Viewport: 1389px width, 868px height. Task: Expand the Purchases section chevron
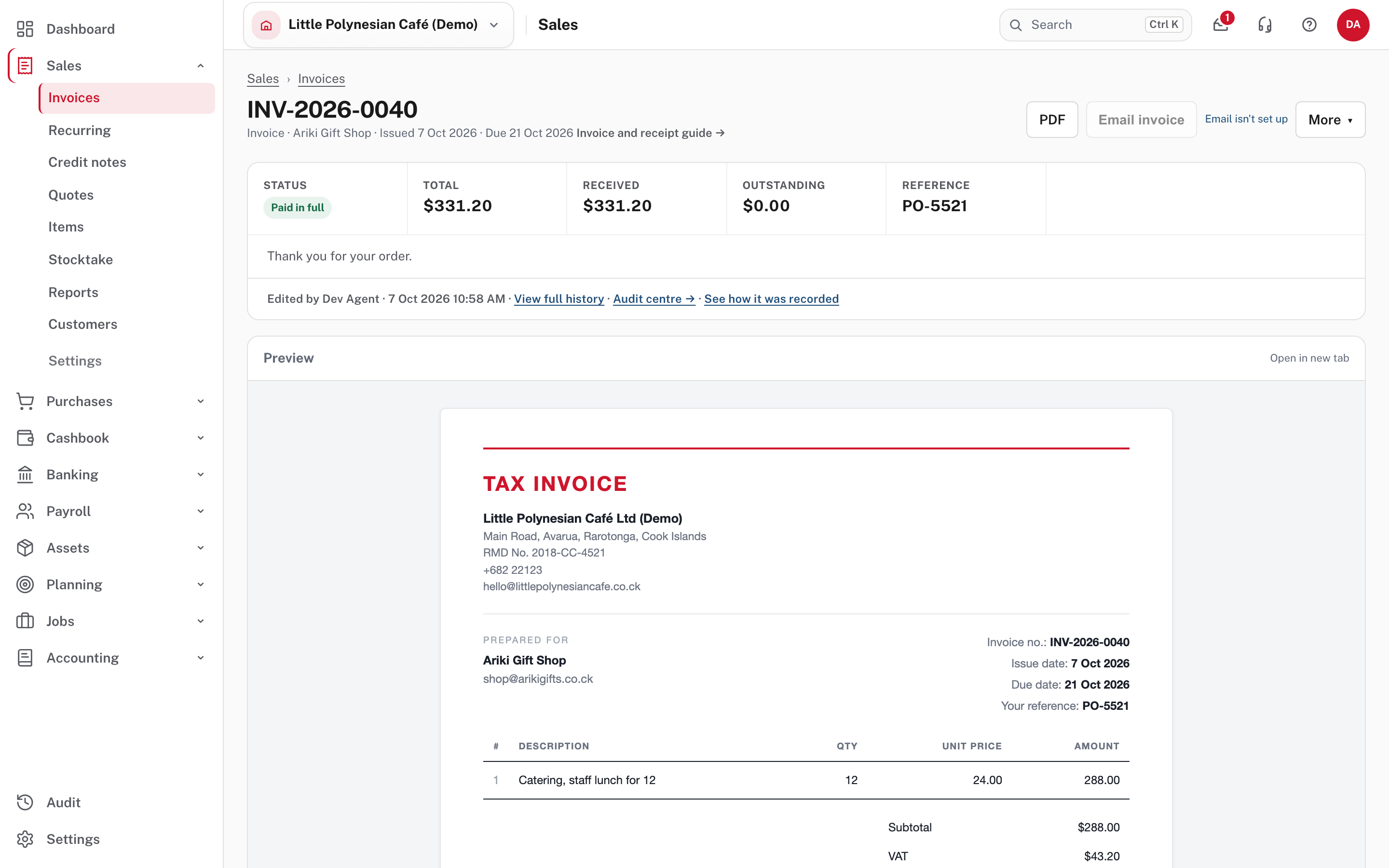[200, 401]
